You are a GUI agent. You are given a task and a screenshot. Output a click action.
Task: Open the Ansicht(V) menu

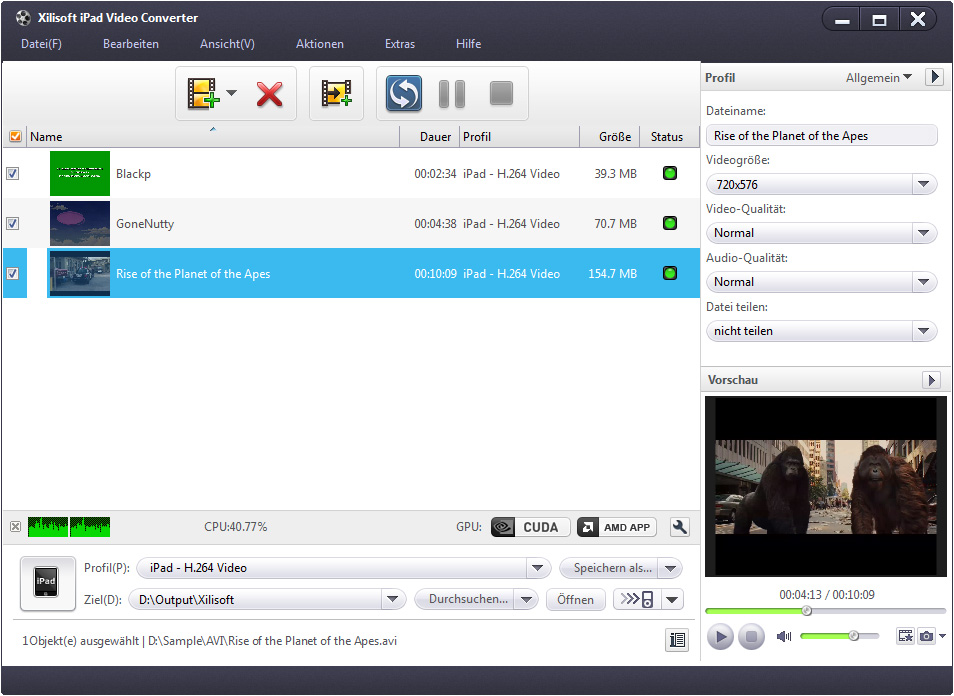[227, 44]
